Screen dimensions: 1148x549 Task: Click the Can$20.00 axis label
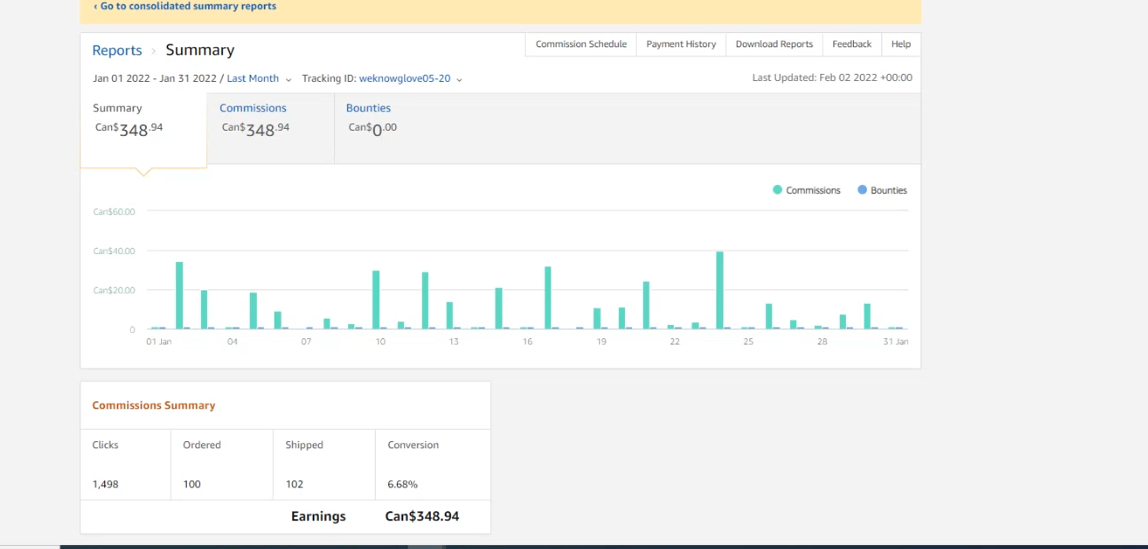(x=114, y=290)
